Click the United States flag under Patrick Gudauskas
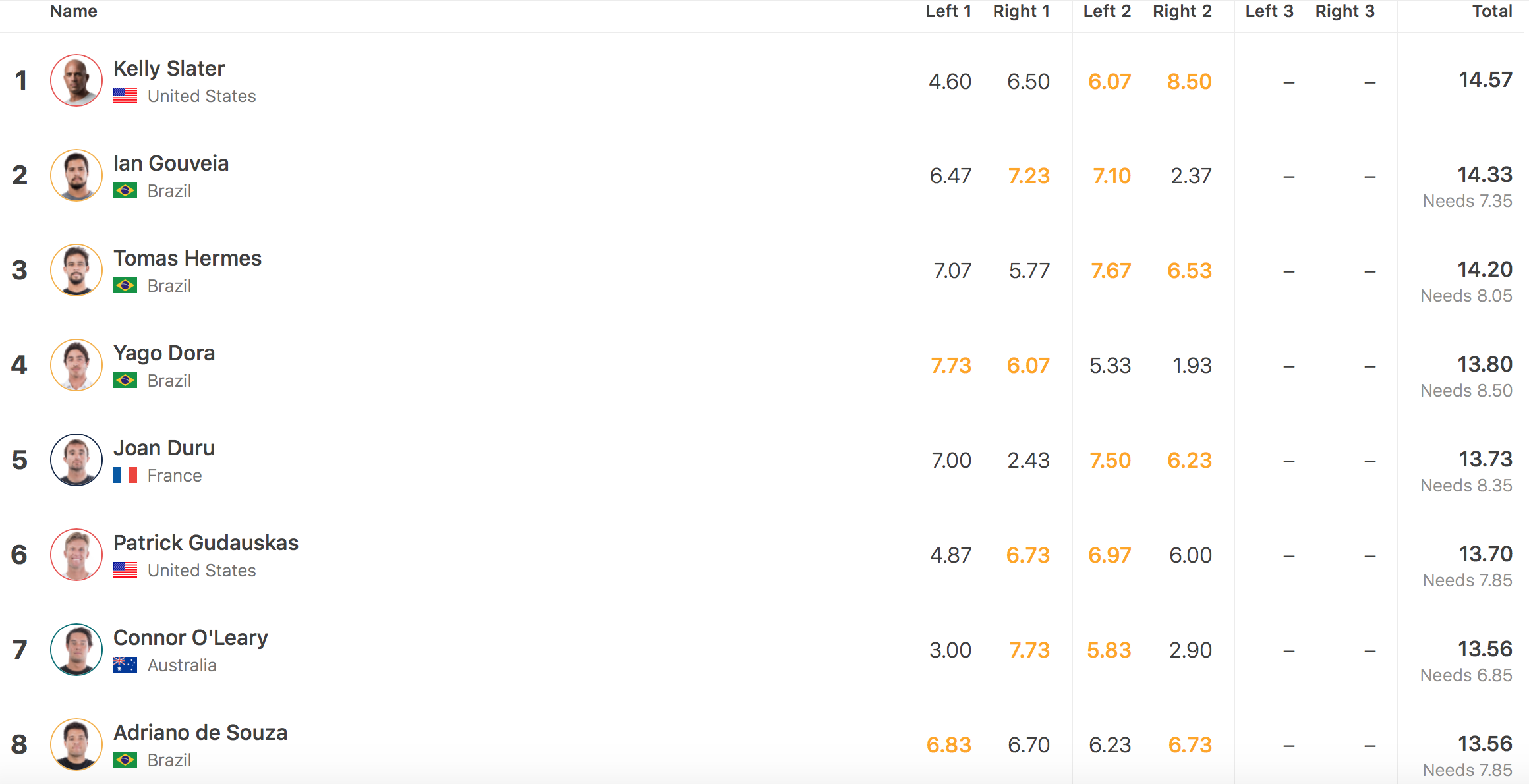The width and height of the screenshot is (1529, 784). click(x=125, y=571)
